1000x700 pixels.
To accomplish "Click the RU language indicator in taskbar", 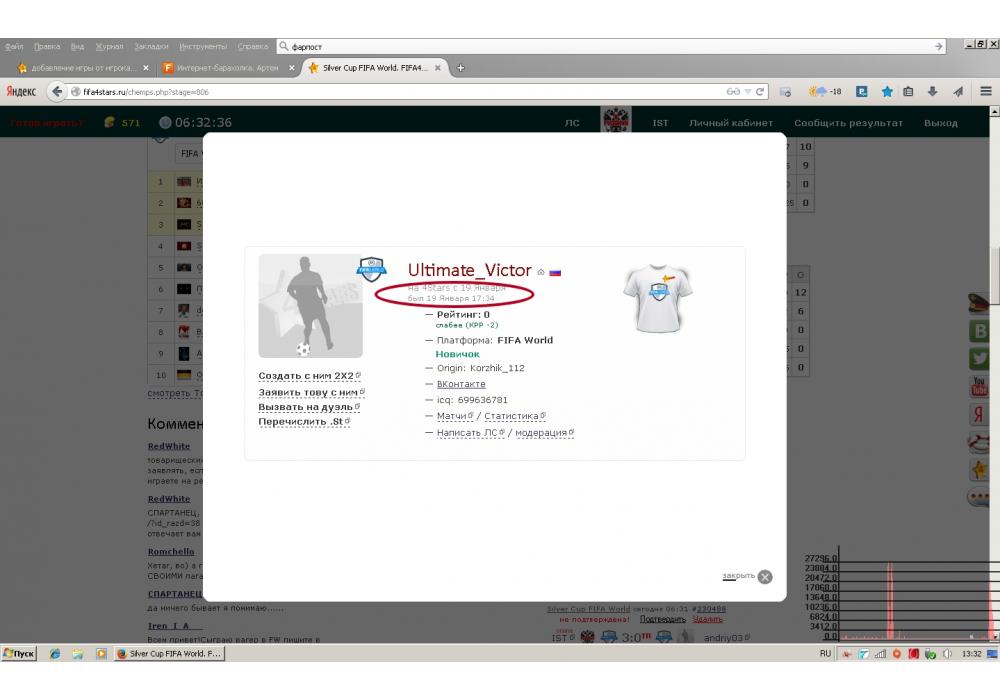I will point(825,653).
